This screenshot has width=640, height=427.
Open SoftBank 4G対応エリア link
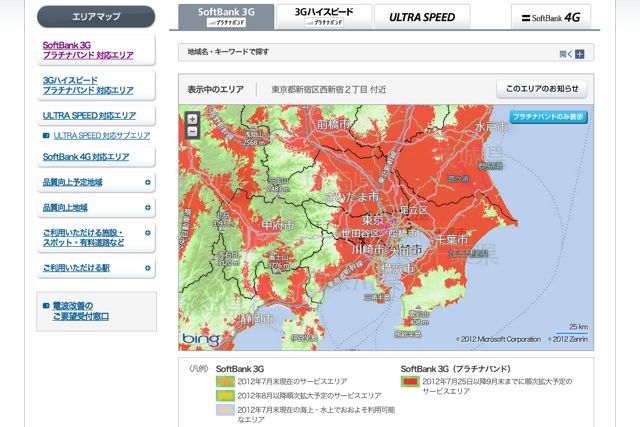coord(86,157)
